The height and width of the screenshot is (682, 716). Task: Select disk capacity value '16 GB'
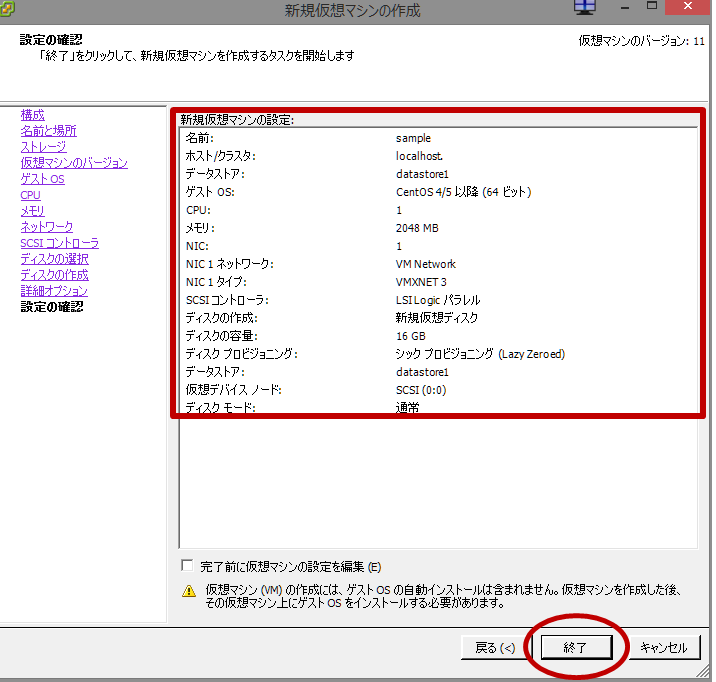click(411, 336)
